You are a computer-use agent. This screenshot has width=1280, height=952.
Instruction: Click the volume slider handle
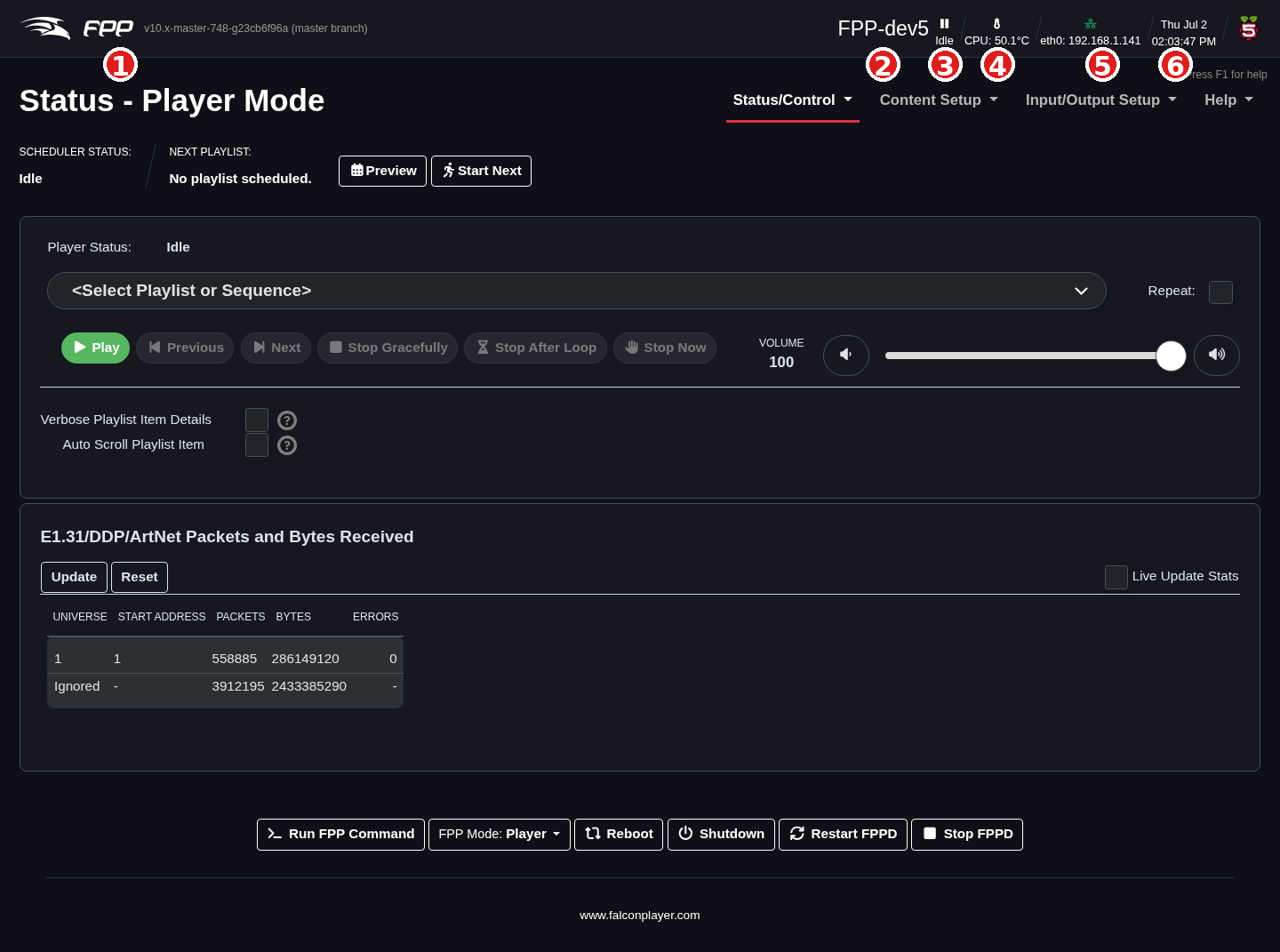(x=1171, y=356)
